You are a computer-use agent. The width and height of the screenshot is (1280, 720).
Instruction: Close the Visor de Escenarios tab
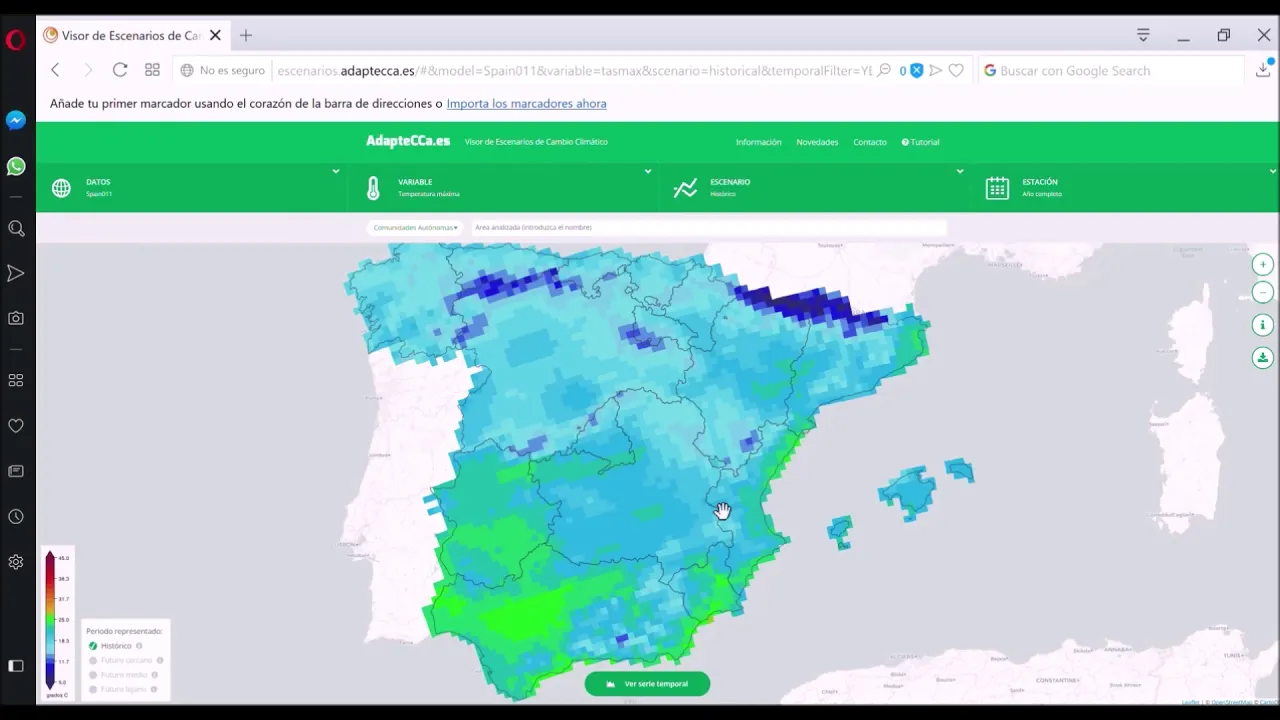(x=215, y=35)
